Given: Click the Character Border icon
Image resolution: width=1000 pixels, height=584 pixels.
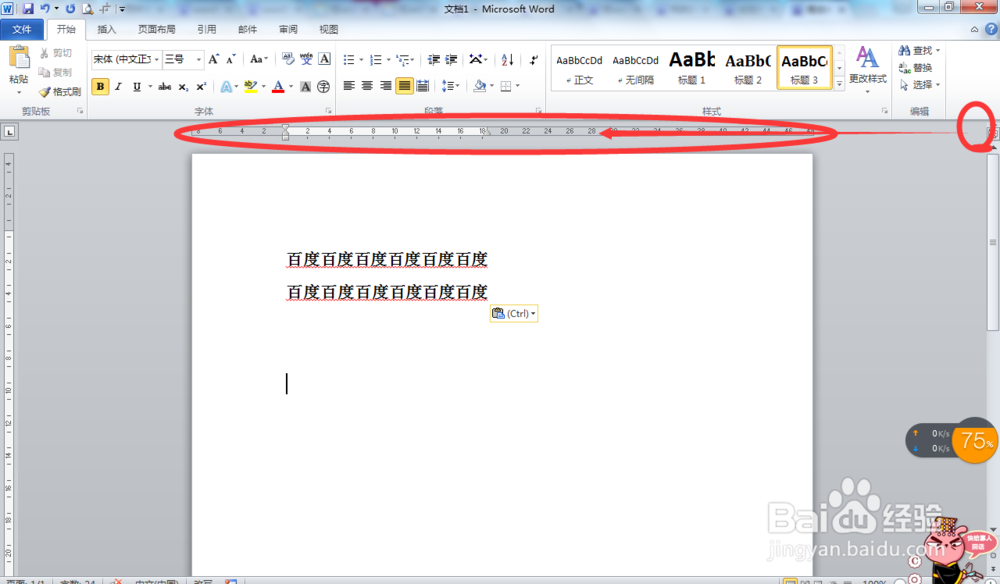Looking at the screenshot, I should click(324, 59).
